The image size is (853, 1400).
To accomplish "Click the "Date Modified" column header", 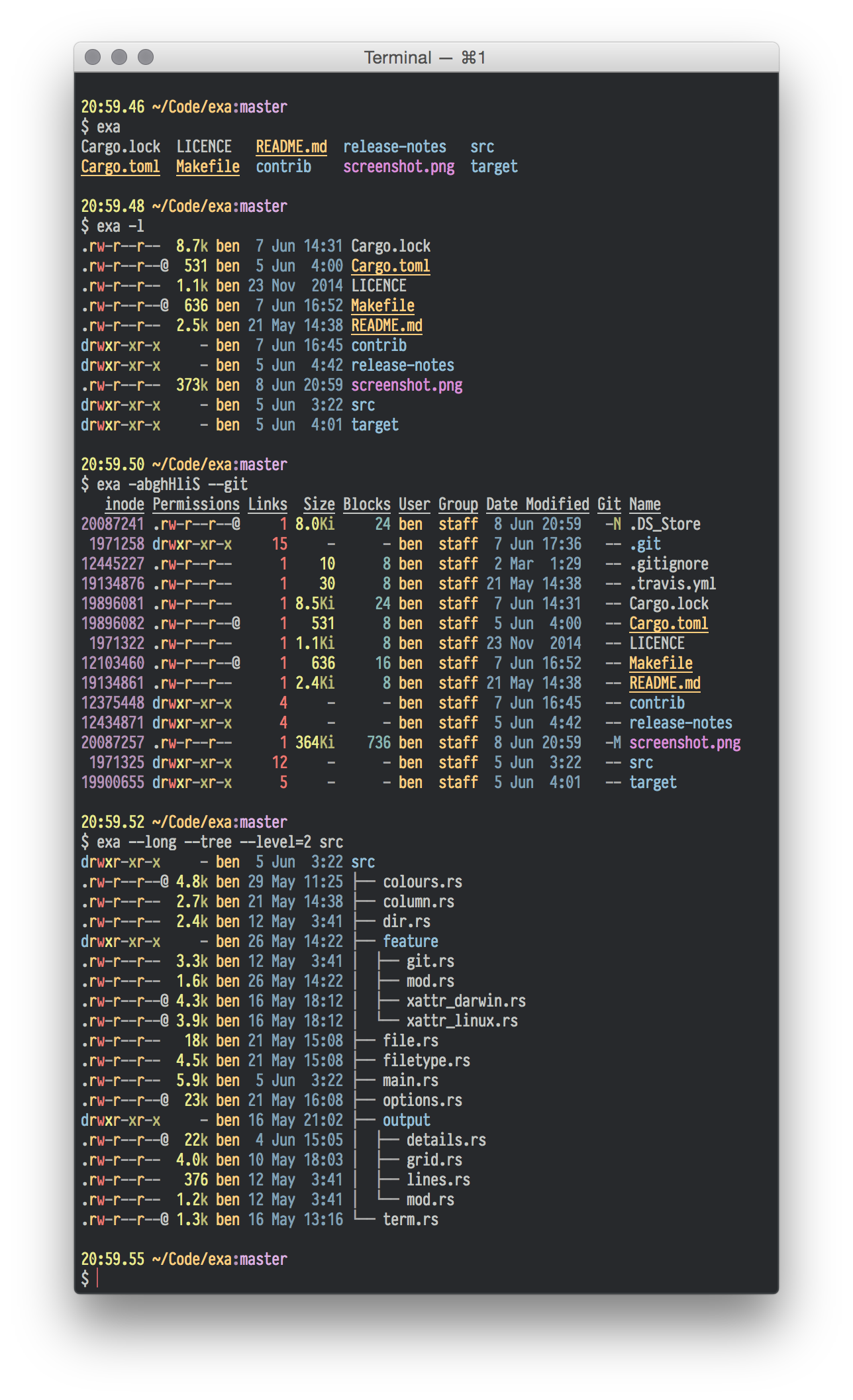I will click(x=537, y=504).
